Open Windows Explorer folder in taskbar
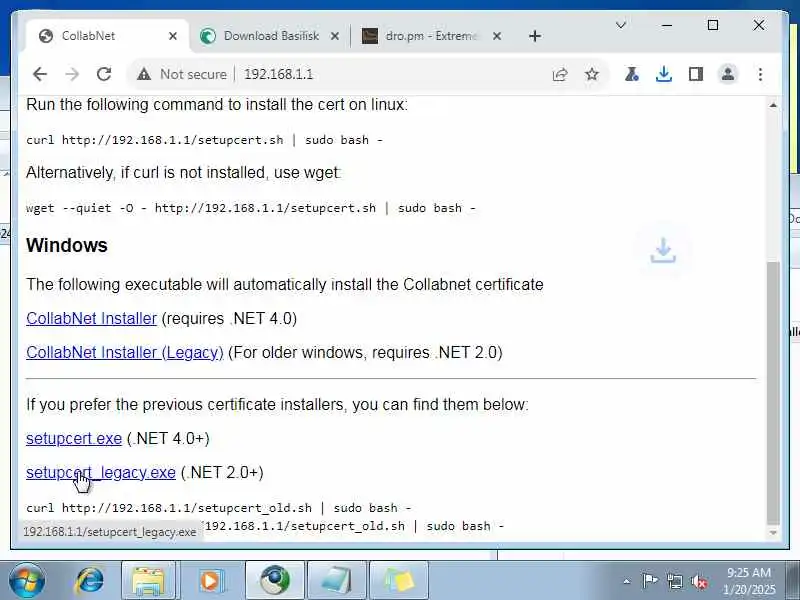Viewport: 800px width, 600px height. (x=148, y=581)
